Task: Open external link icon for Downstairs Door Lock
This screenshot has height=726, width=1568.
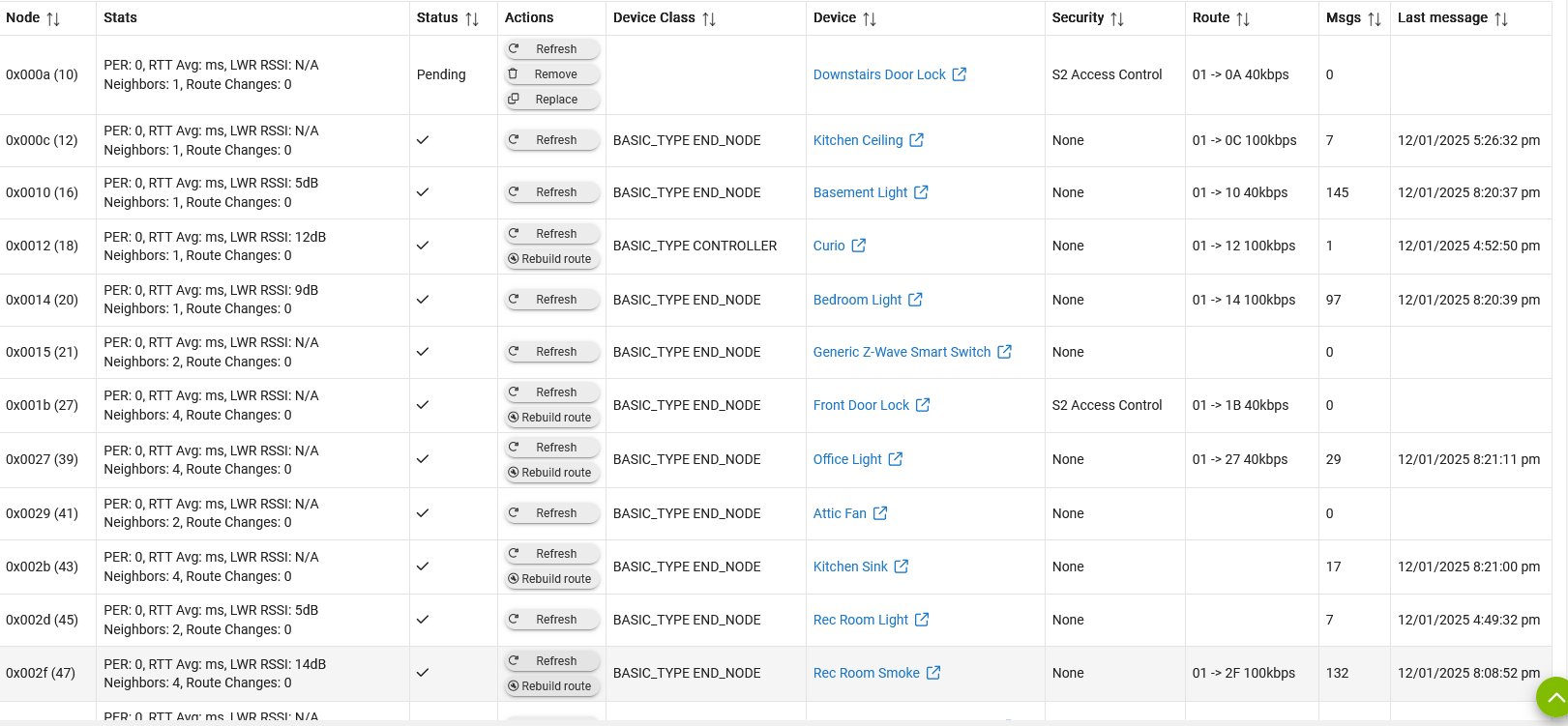Action: pyautogui.click(x=959, y=74)
